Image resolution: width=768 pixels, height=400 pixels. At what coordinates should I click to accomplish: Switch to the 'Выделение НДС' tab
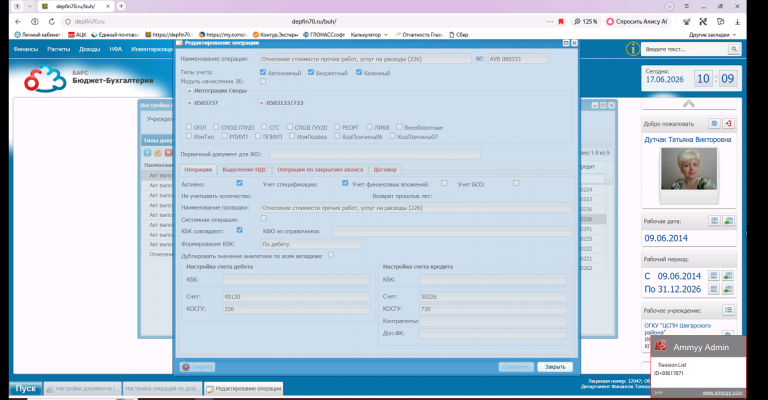pyautogui.click(x=244, y=170)
